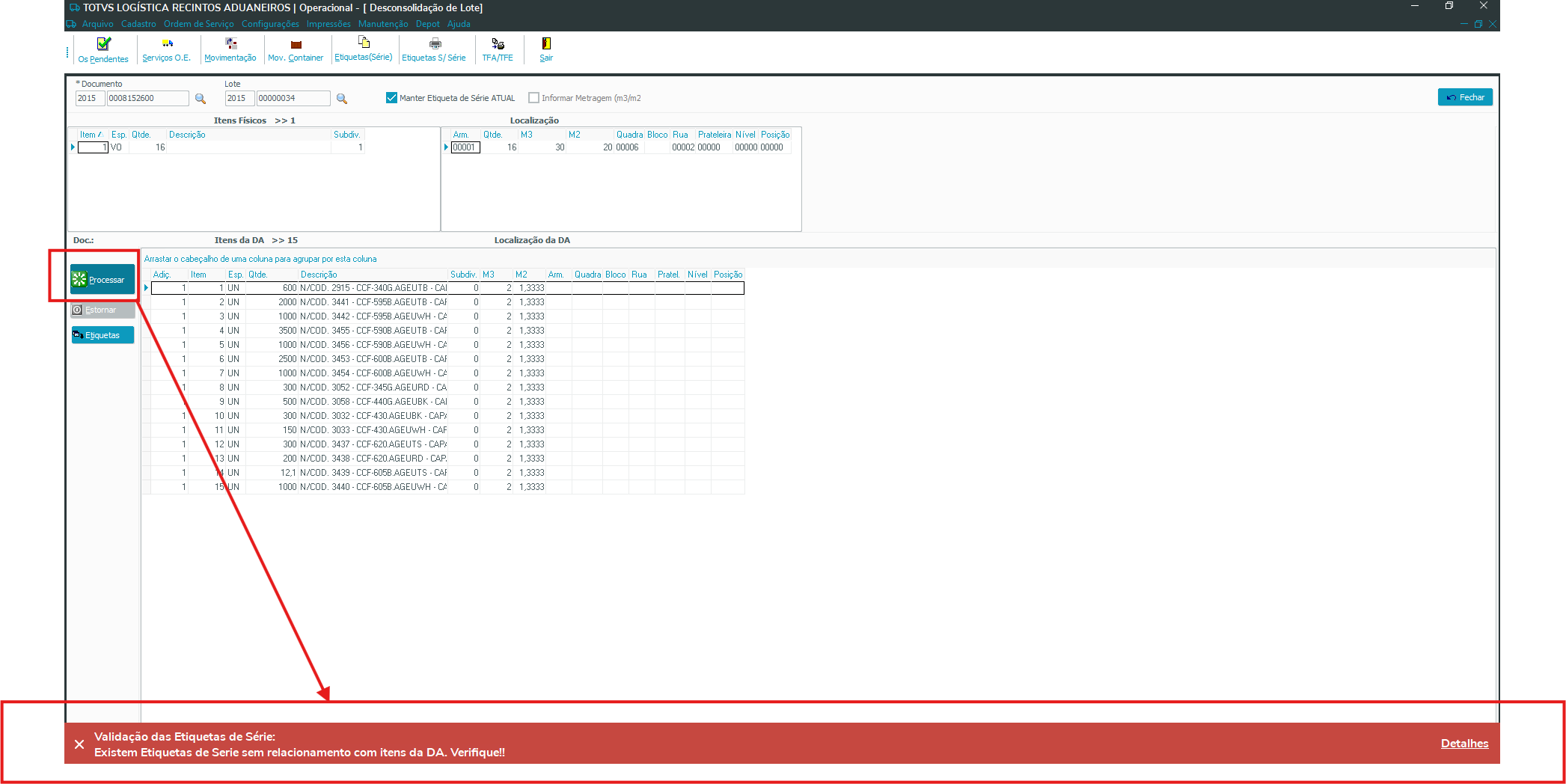The image size is (1566, 784).
Task: Open the Configurações menu
Action: (270, 24)
